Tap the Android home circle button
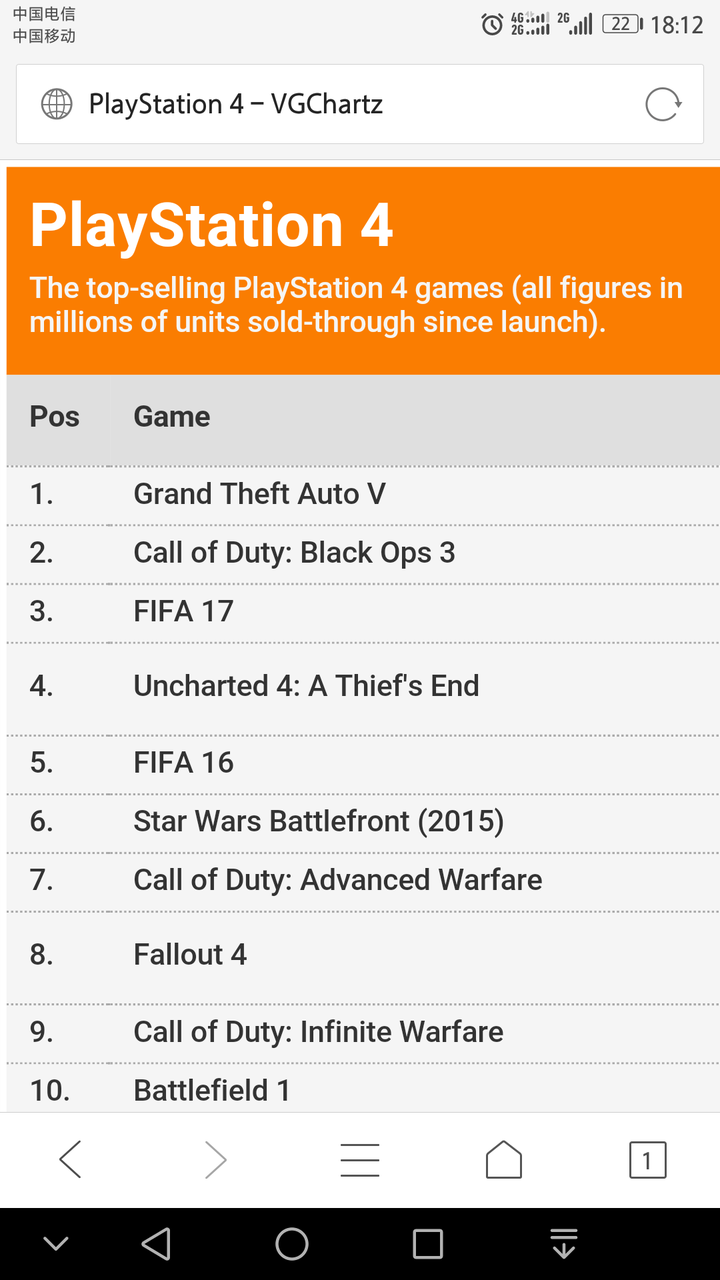This screenshot has width=720, height=1280. [x=292, y=1244]
